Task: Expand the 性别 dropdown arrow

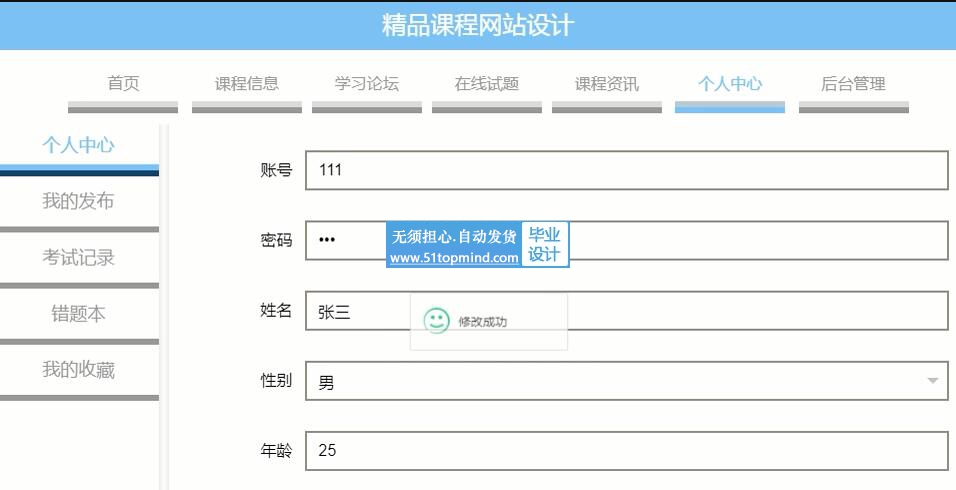Action: click(932, 381)
